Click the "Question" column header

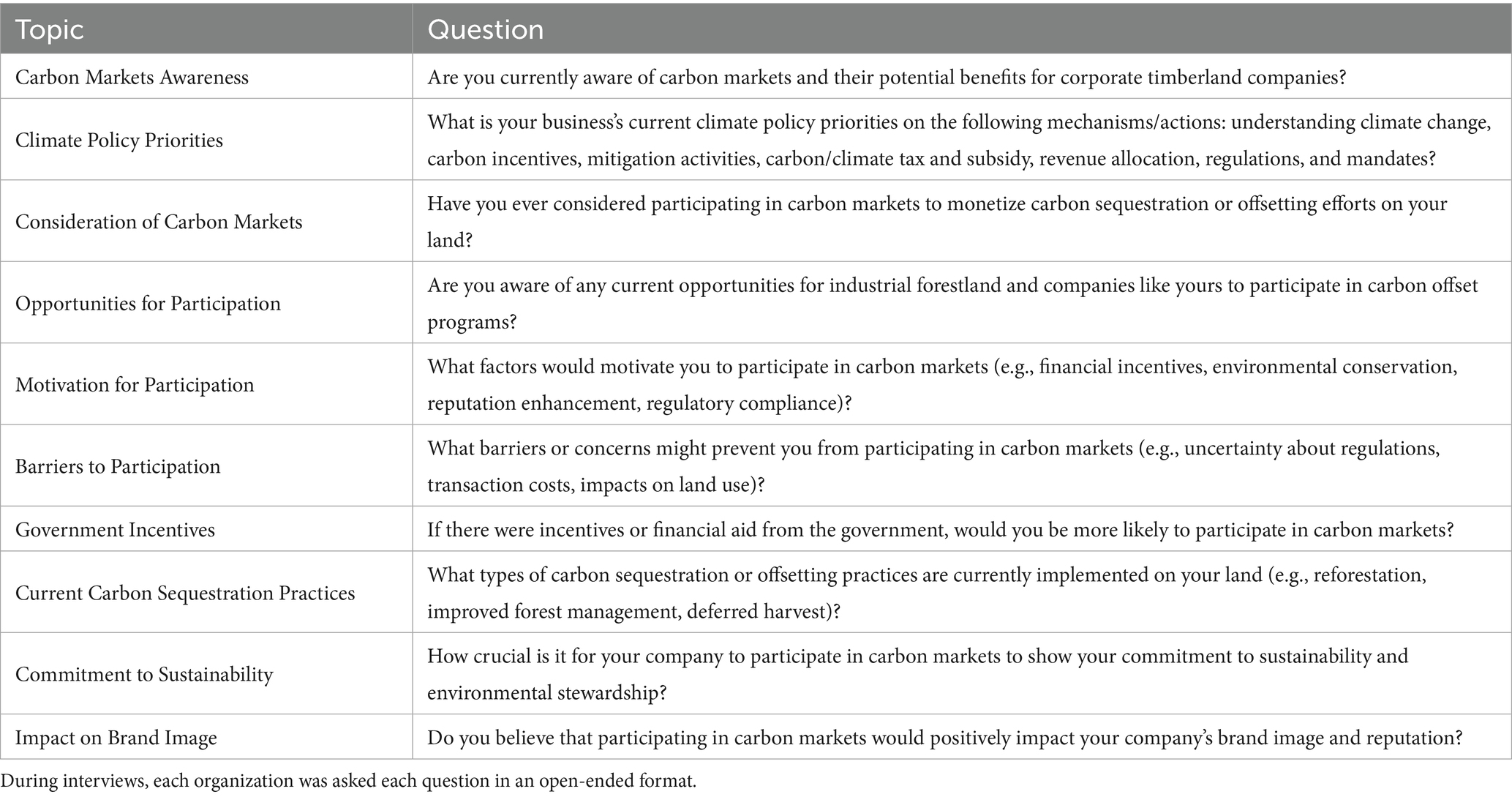point(485,30)
